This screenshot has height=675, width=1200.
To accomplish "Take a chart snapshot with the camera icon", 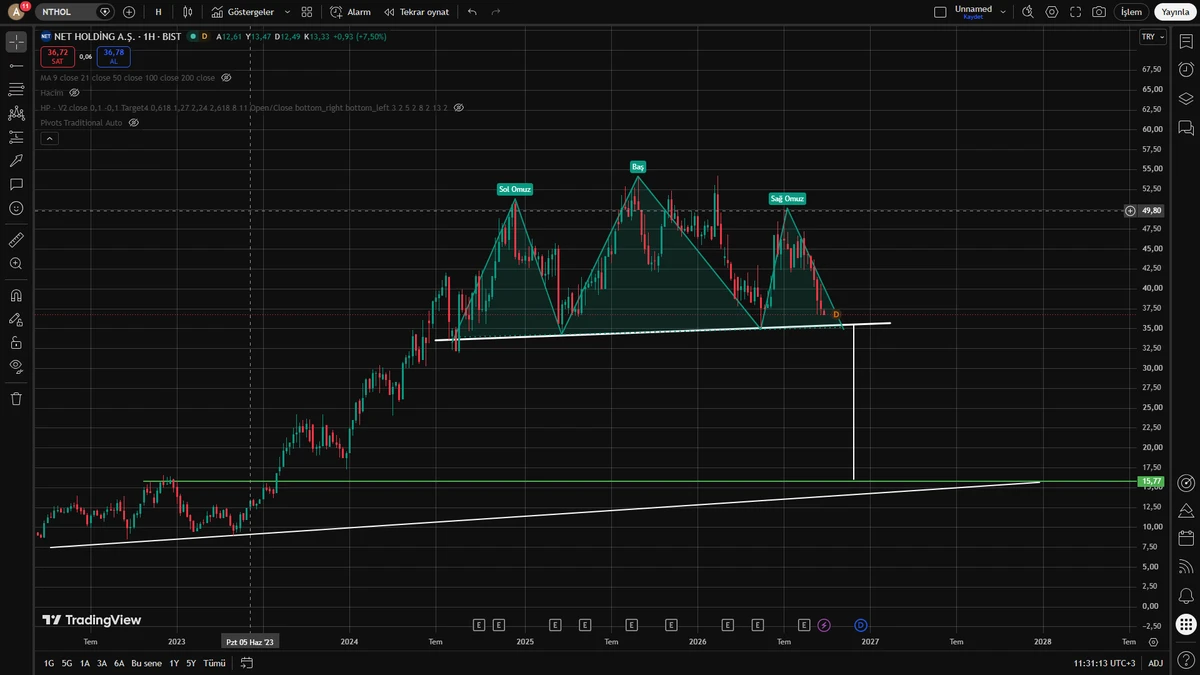I will [x=1099, y=12].
